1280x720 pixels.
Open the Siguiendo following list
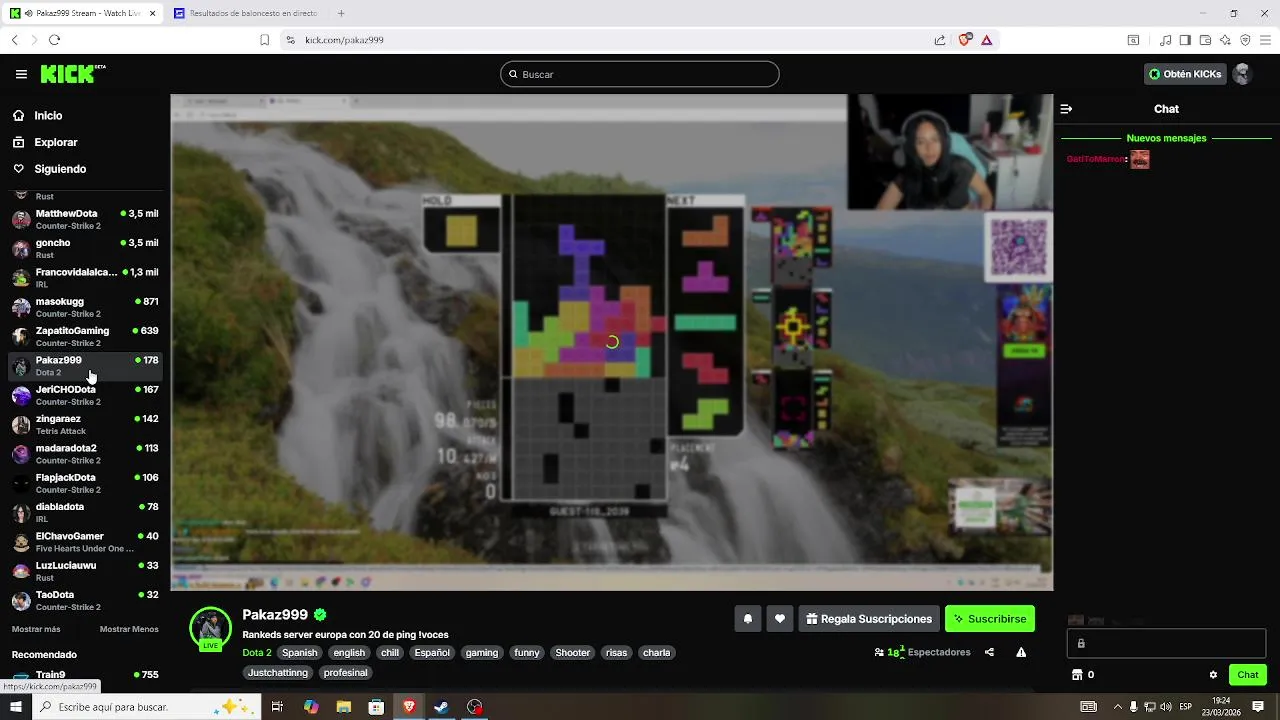point(60,169)
